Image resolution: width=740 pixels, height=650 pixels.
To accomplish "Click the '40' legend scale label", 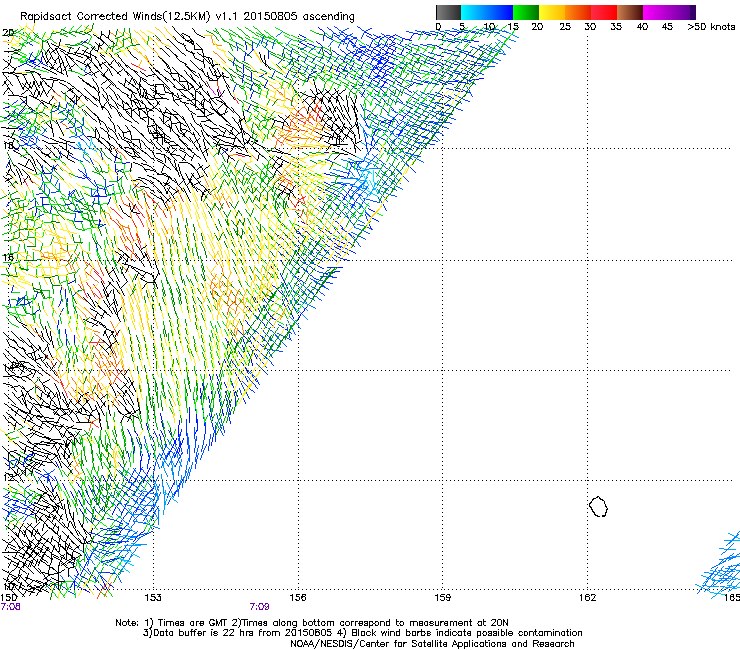I will pos(642,27).
